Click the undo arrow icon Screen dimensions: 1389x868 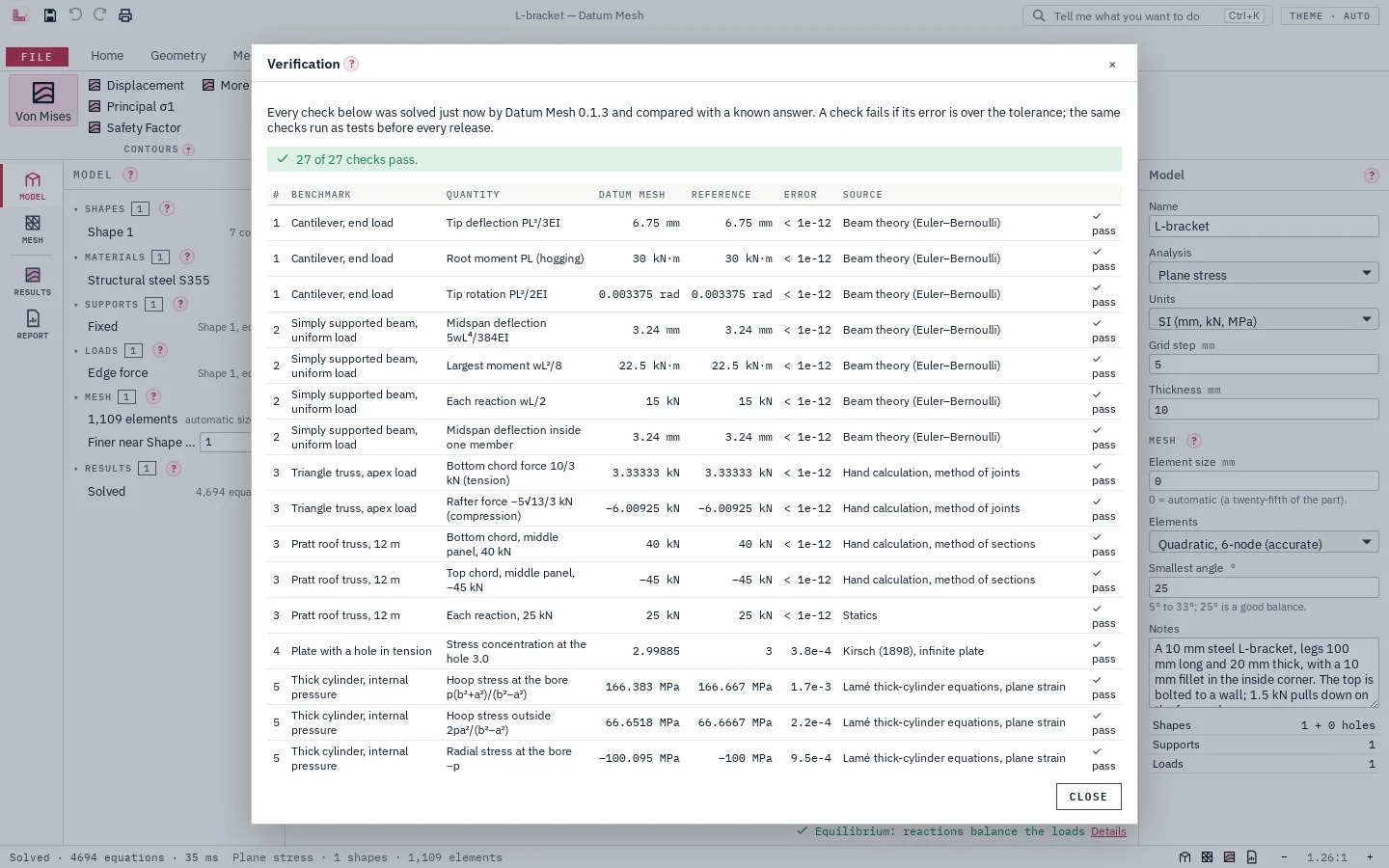pos(75,15)
